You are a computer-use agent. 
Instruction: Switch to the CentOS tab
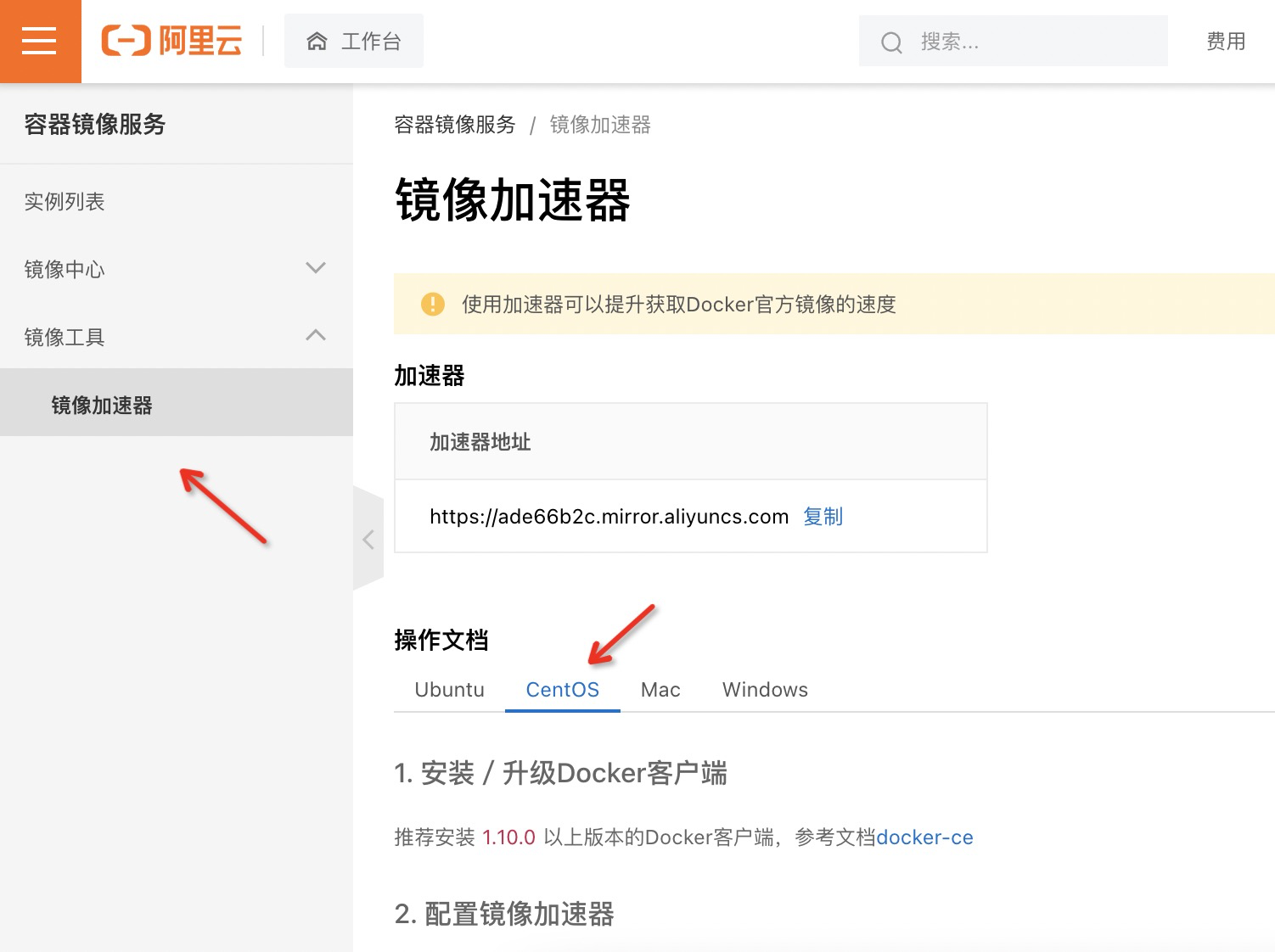(x=562, y=690)
